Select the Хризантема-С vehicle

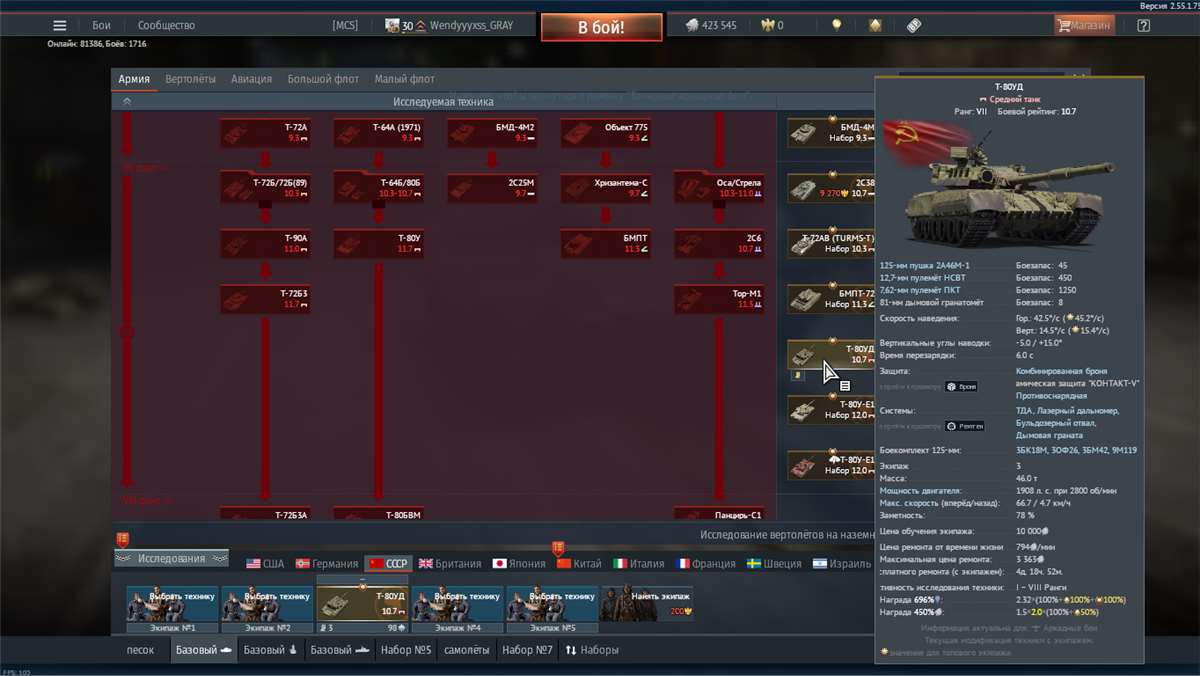606,187
